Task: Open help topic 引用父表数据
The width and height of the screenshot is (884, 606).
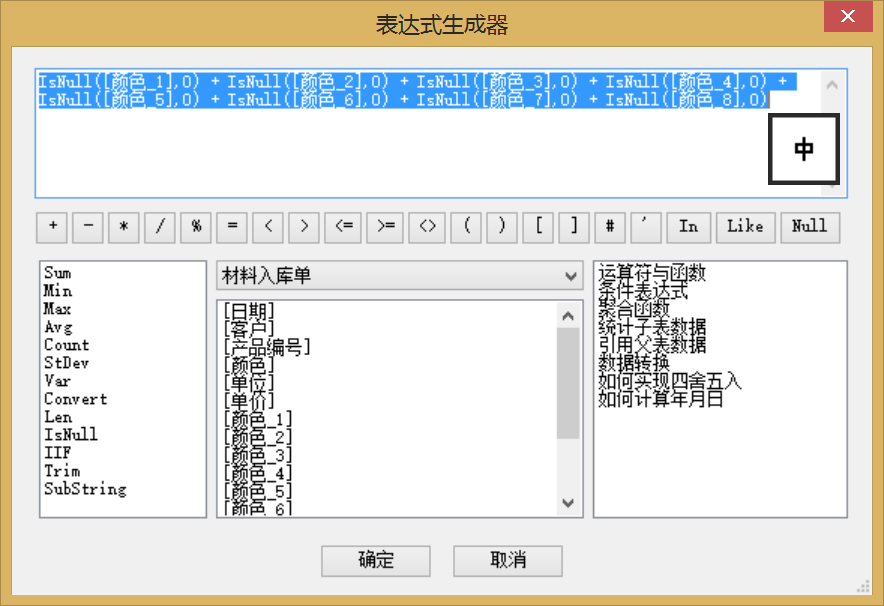Action: [x=652, y=345]
